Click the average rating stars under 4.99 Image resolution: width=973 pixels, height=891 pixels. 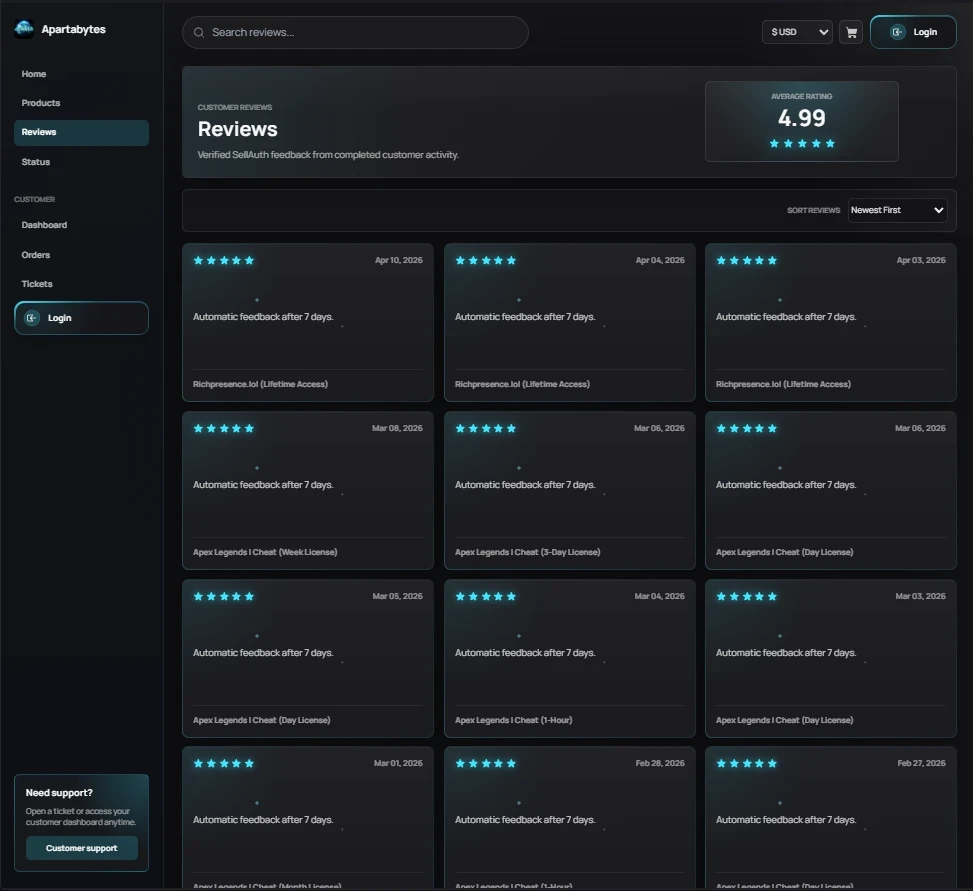802,143
